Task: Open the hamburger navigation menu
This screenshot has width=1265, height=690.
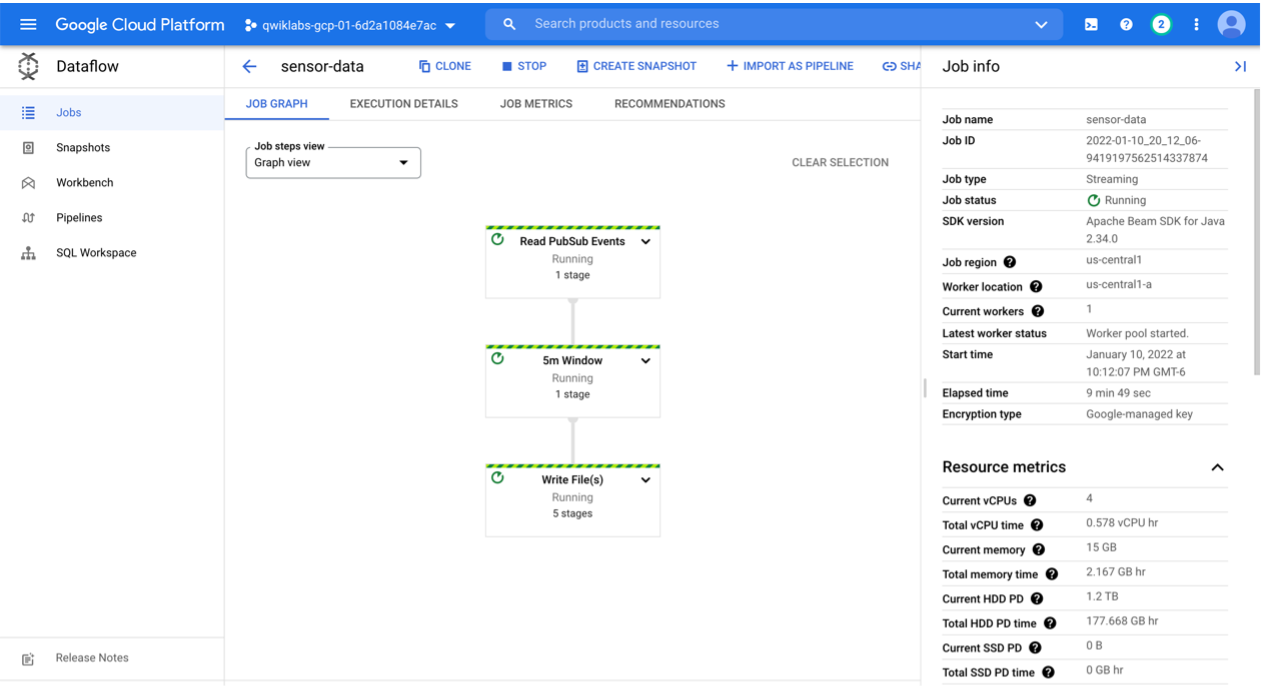Action: point(28,24)
